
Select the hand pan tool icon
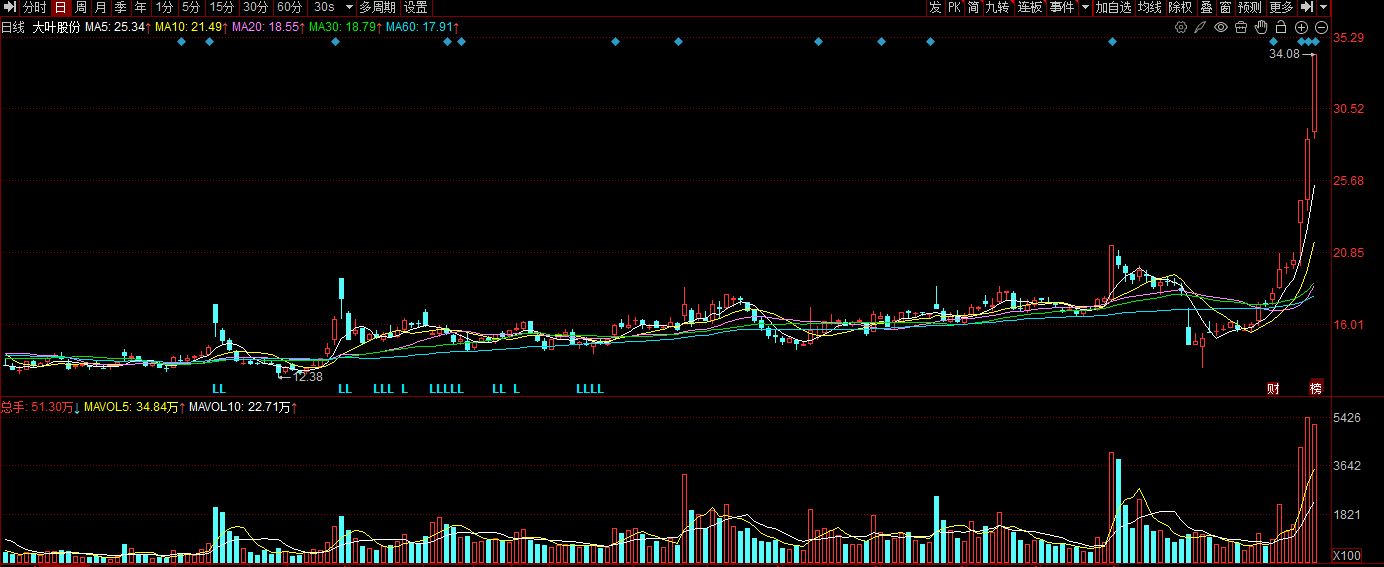click(1261, 27)
